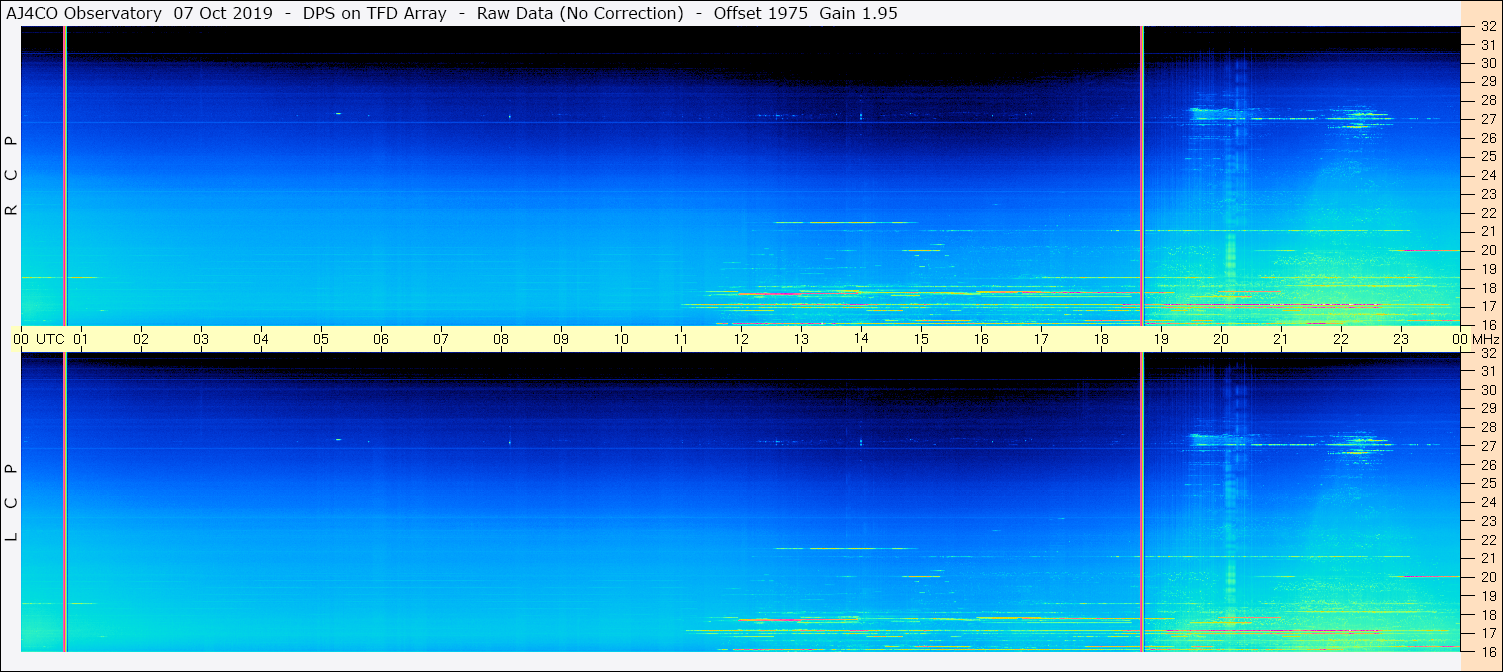
Task: Click the orange vertical spike after 18 UTC in RCP panel
Action: tap(1141, 176)
